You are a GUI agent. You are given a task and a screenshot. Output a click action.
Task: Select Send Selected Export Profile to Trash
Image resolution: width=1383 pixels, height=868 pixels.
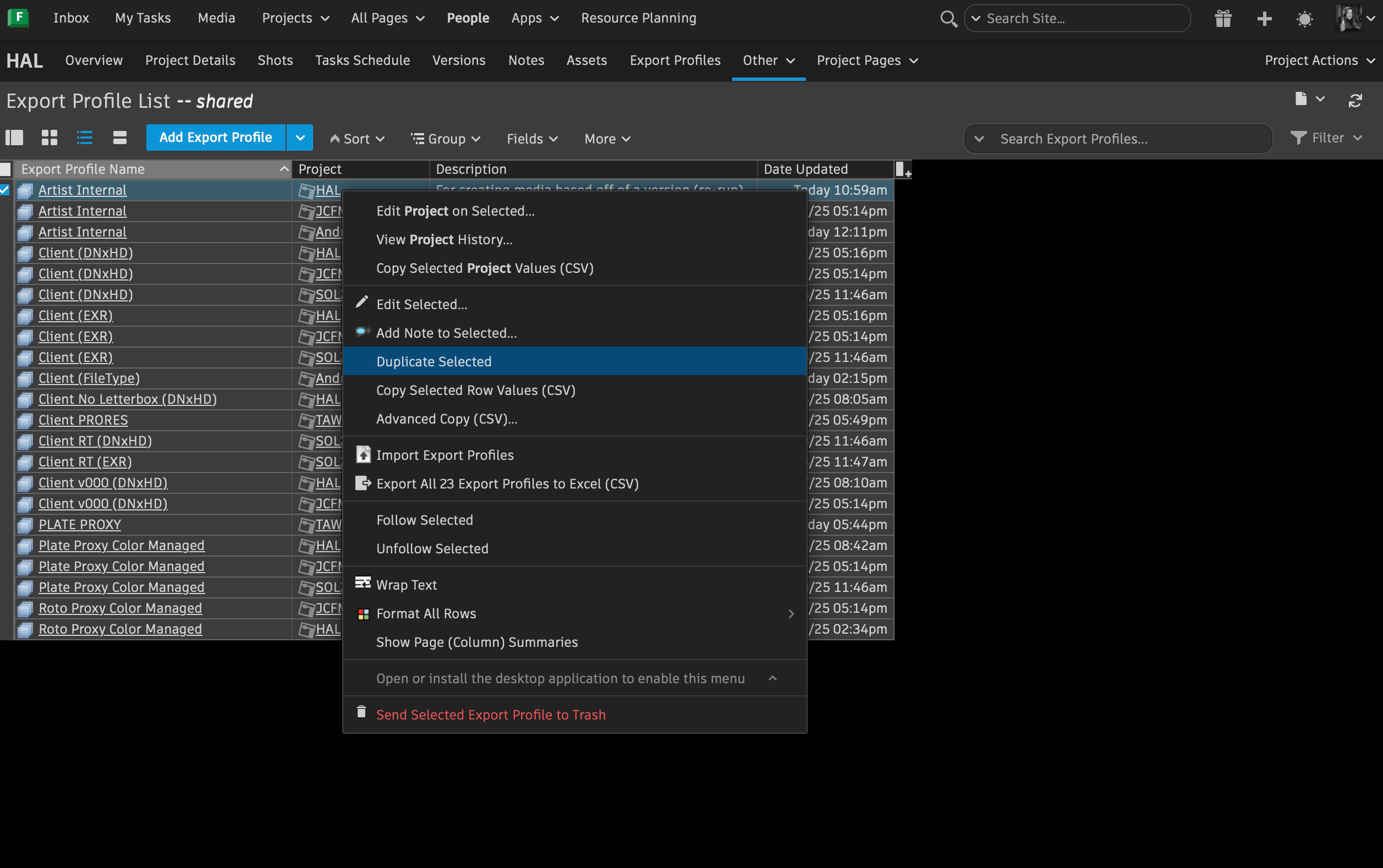tap(490, 715)
